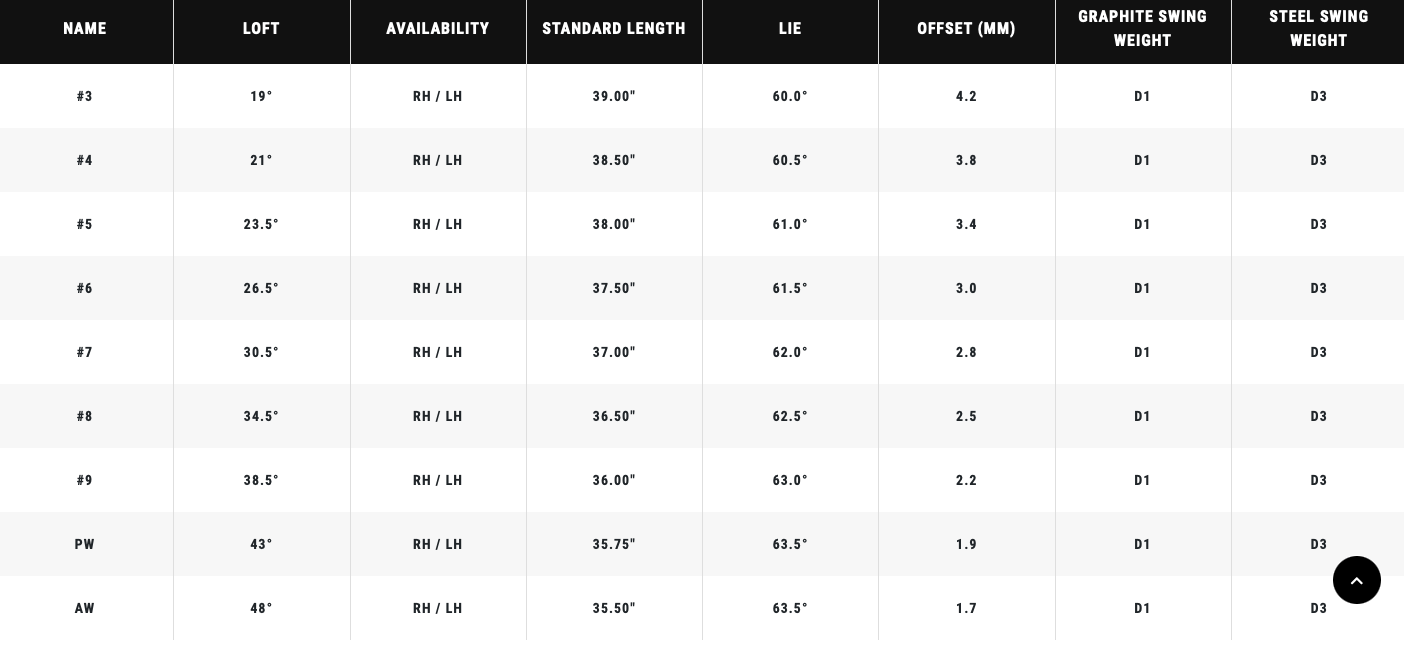Image resolution: width=1404 pixels, height=645 pixels.
Task: Select the STEEL SWING WEIGHT header
Action: [1318, 29]
